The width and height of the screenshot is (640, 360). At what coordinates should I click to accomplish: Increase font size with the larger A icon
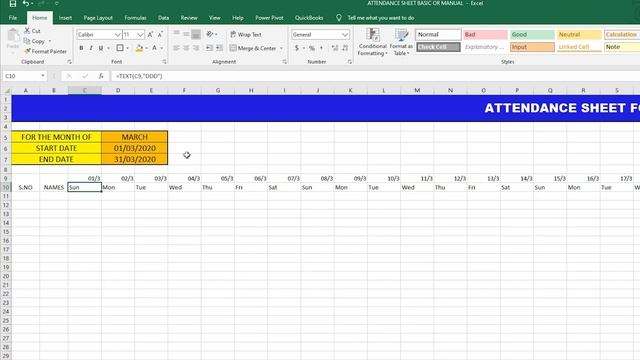(x=150, y=35)
